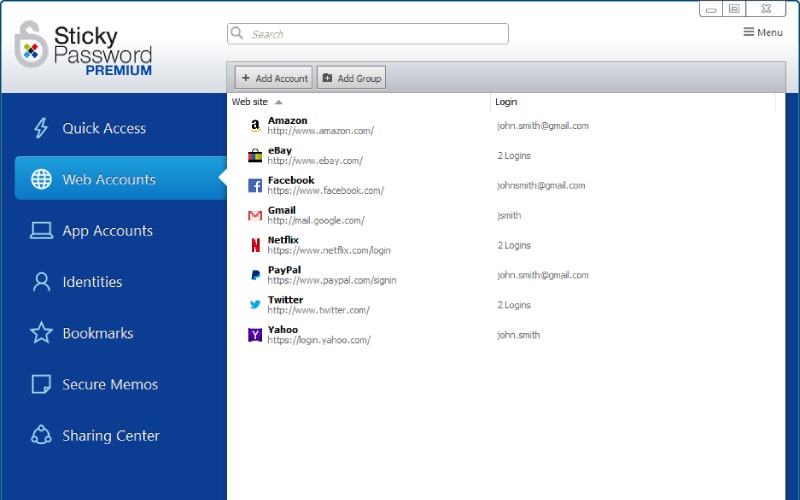Select the Gmail account name
This screenshot has height=500, width=800.
[282, 210]
